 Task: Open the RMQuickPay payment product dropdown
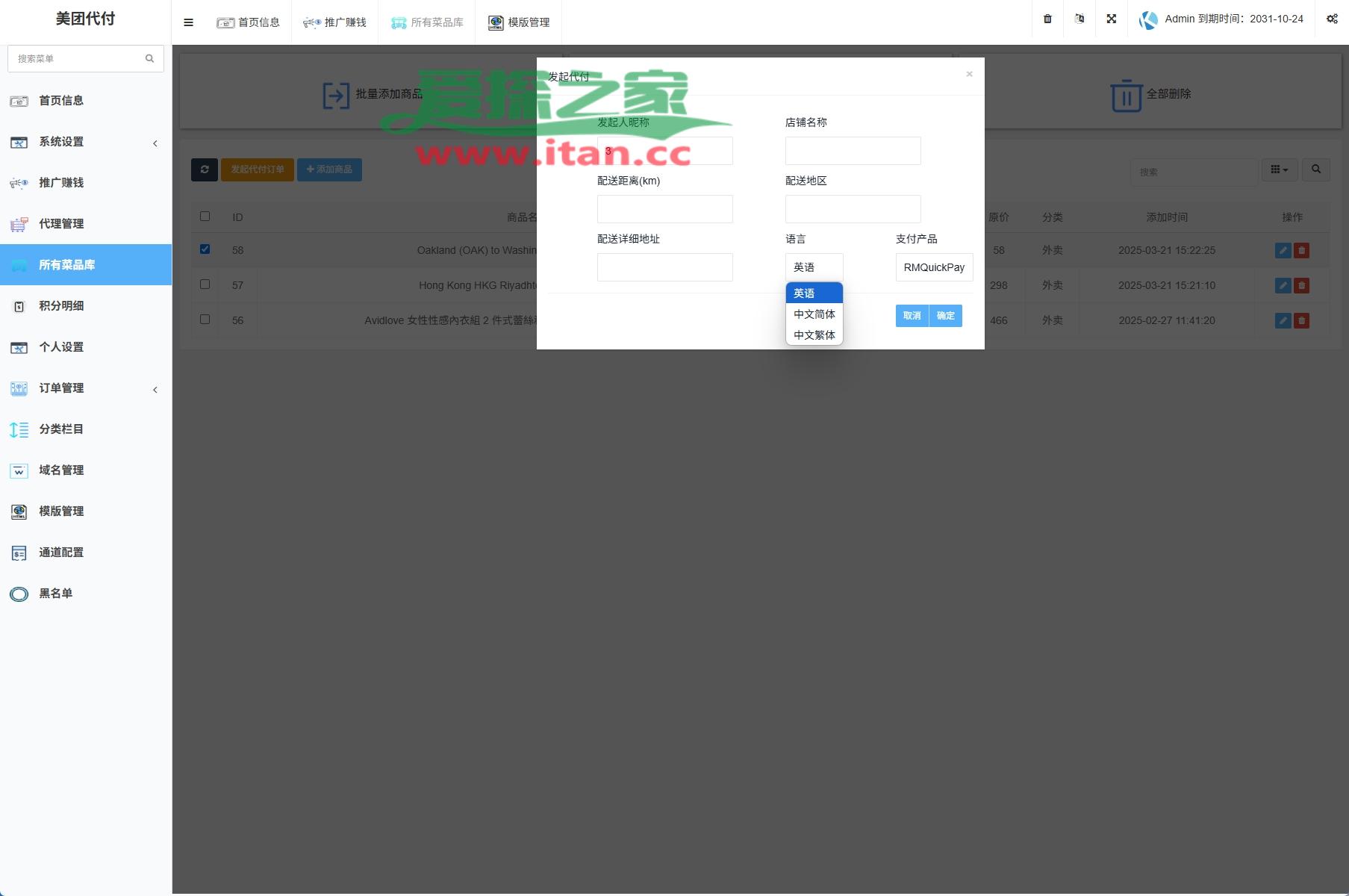933,267
